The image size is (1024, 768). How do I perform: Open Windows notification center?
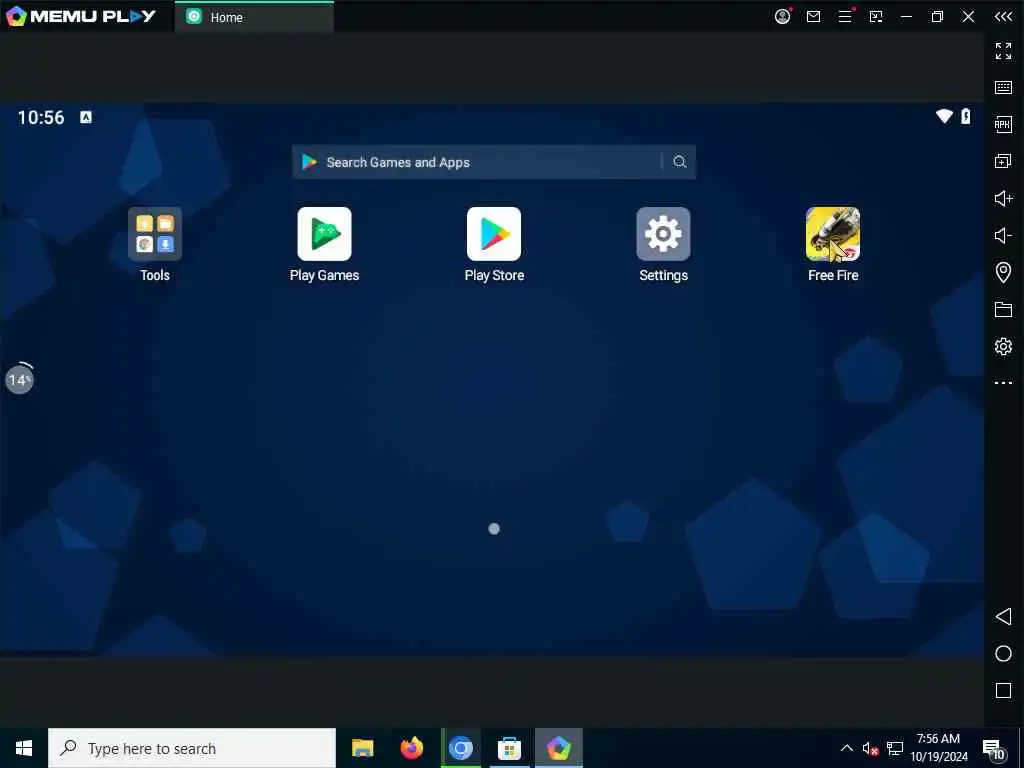(994, 750)
